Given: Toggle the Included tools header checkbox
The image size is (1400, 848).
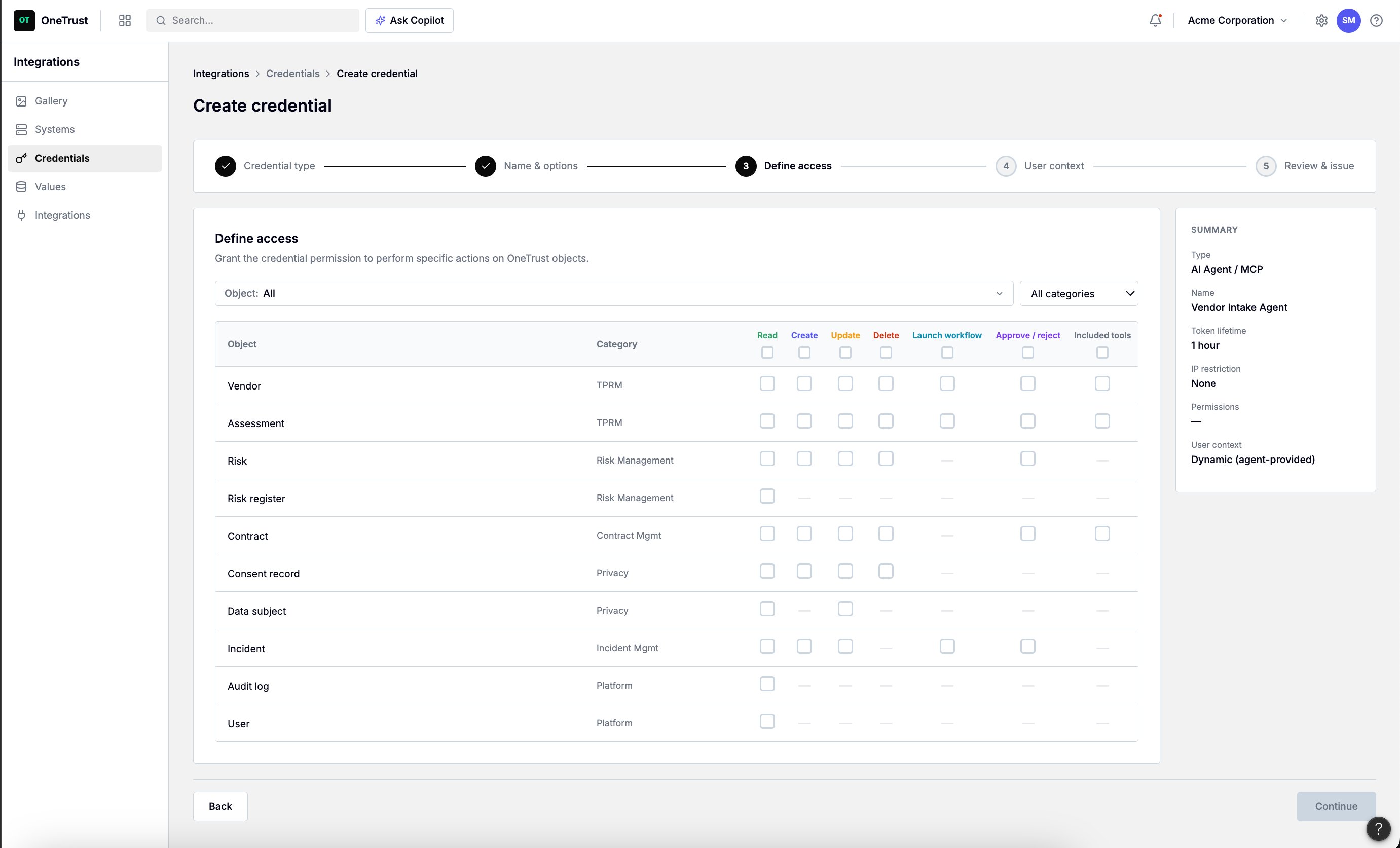Looking at the screenshot, I should [1102, 352].
